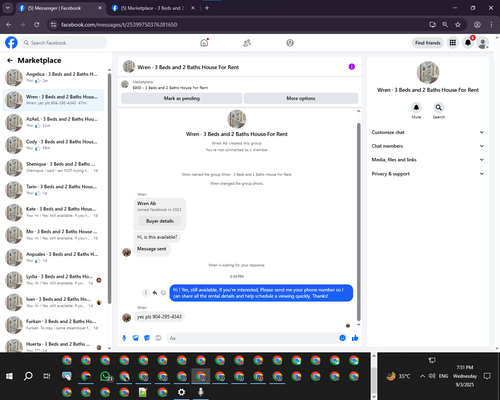Open Tarin conversation

53,190
